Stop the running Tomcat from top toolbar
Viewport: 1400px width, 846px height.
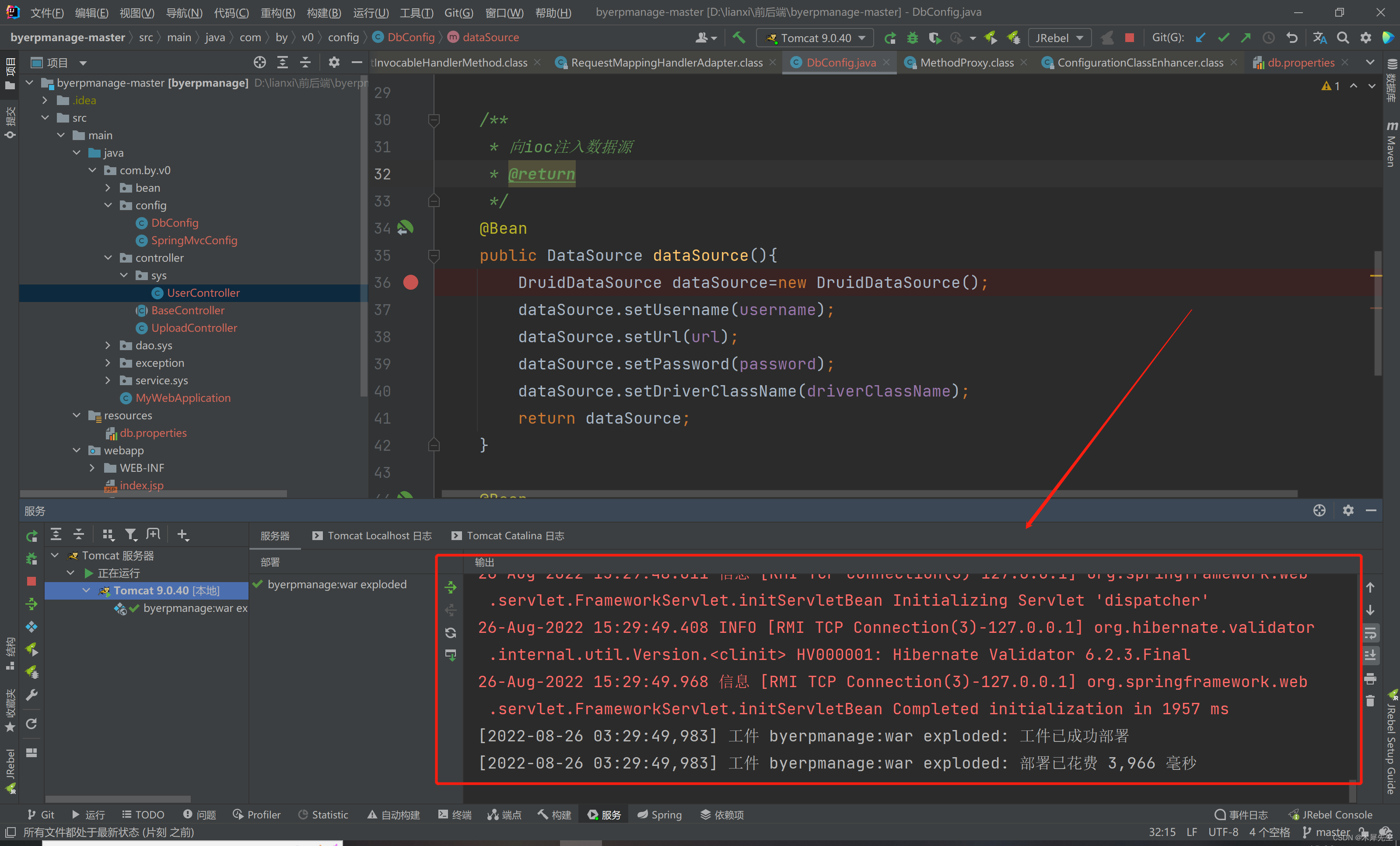click(1129, 38)
